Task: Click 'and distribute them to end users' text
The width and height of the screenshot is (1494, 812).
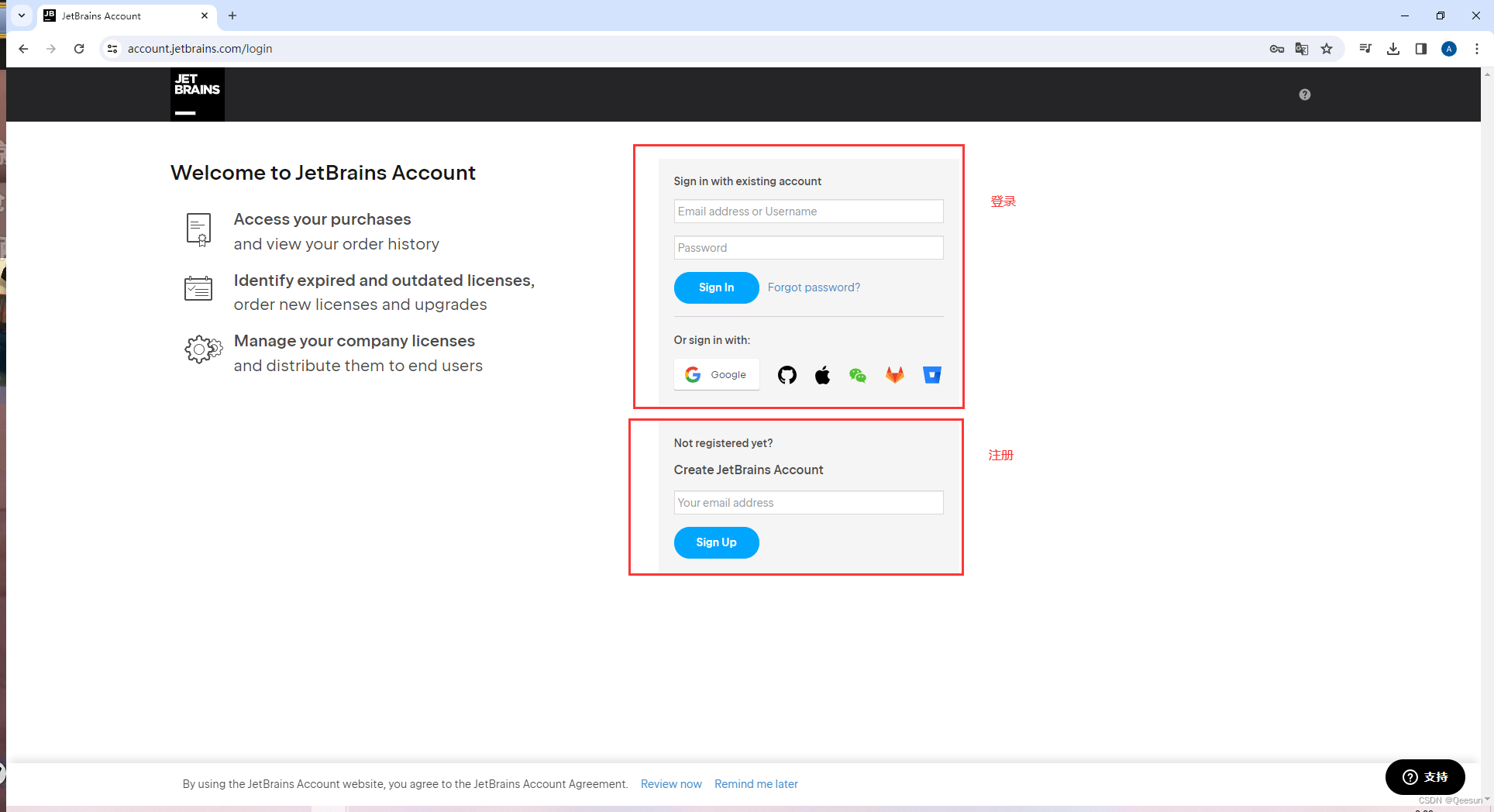Action: tap(358, 366)
